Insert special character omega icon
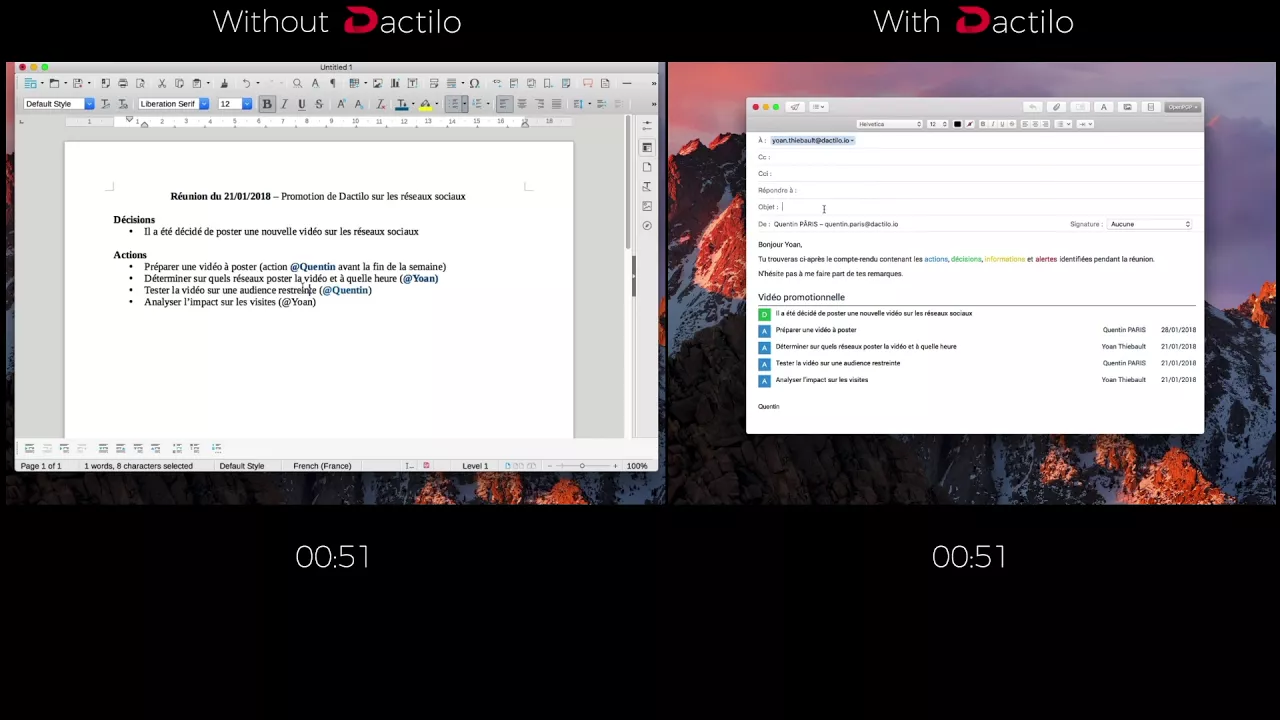 [474, 83]
